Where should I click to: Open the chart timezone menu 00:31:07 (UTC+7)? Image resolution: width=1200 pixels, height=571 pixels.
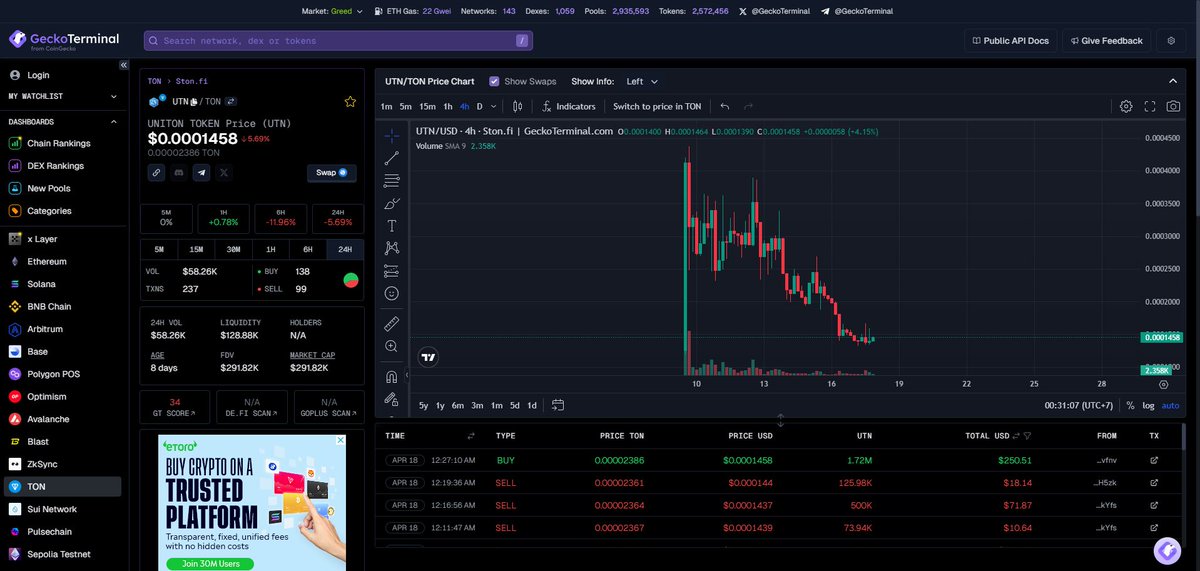tap(1080, 405)
